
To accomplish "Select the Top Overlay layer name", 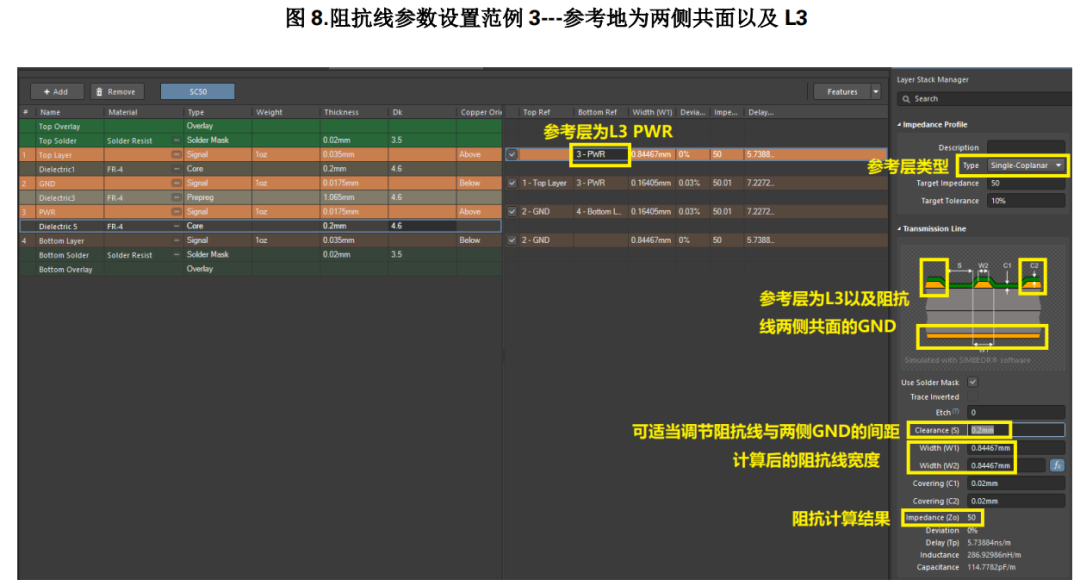I will [x=59, y=127].
